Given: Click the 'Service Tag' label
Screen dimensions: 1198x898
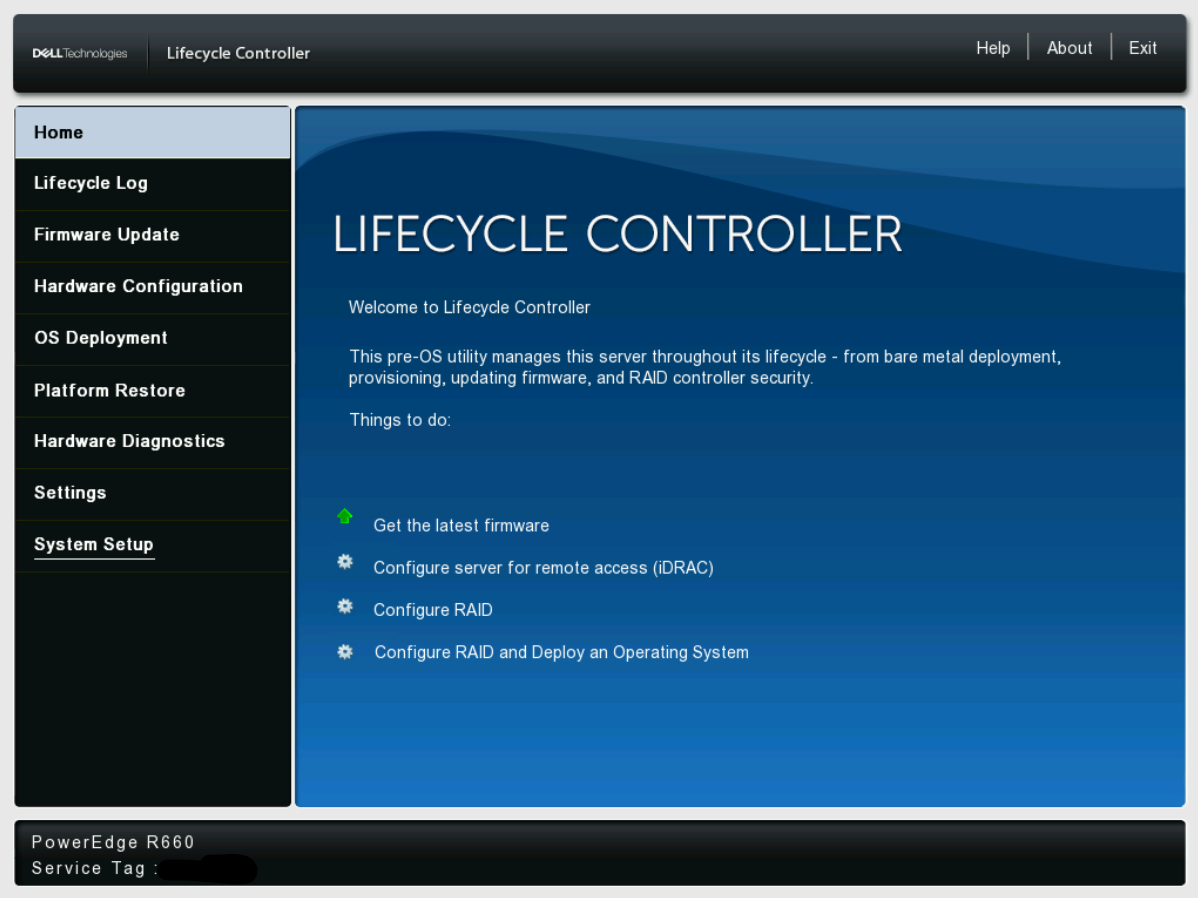Looking at the screenshot, I should 94,868.
